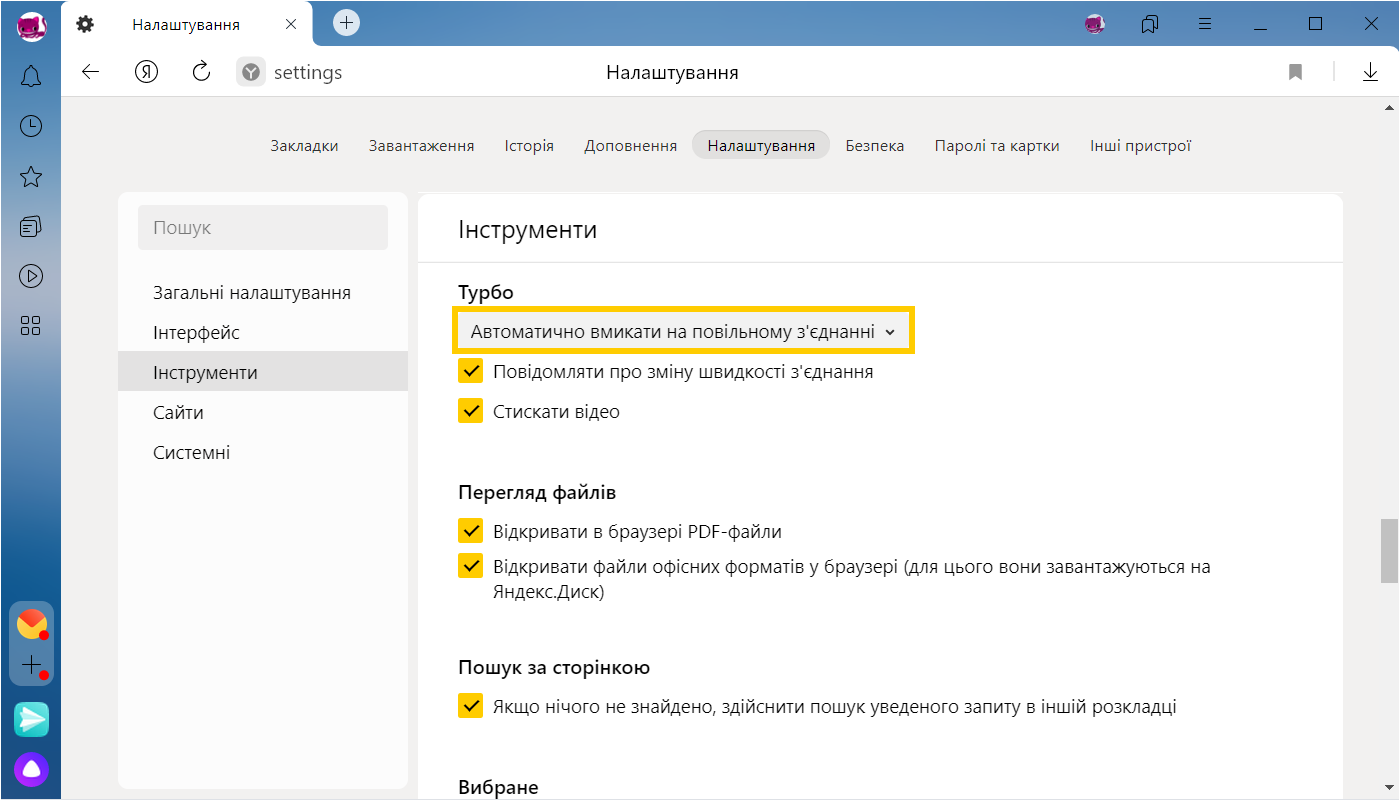The image size is (1400, 800).
Task: Open Yandex home via Я button
Action: tap(147, 72)
